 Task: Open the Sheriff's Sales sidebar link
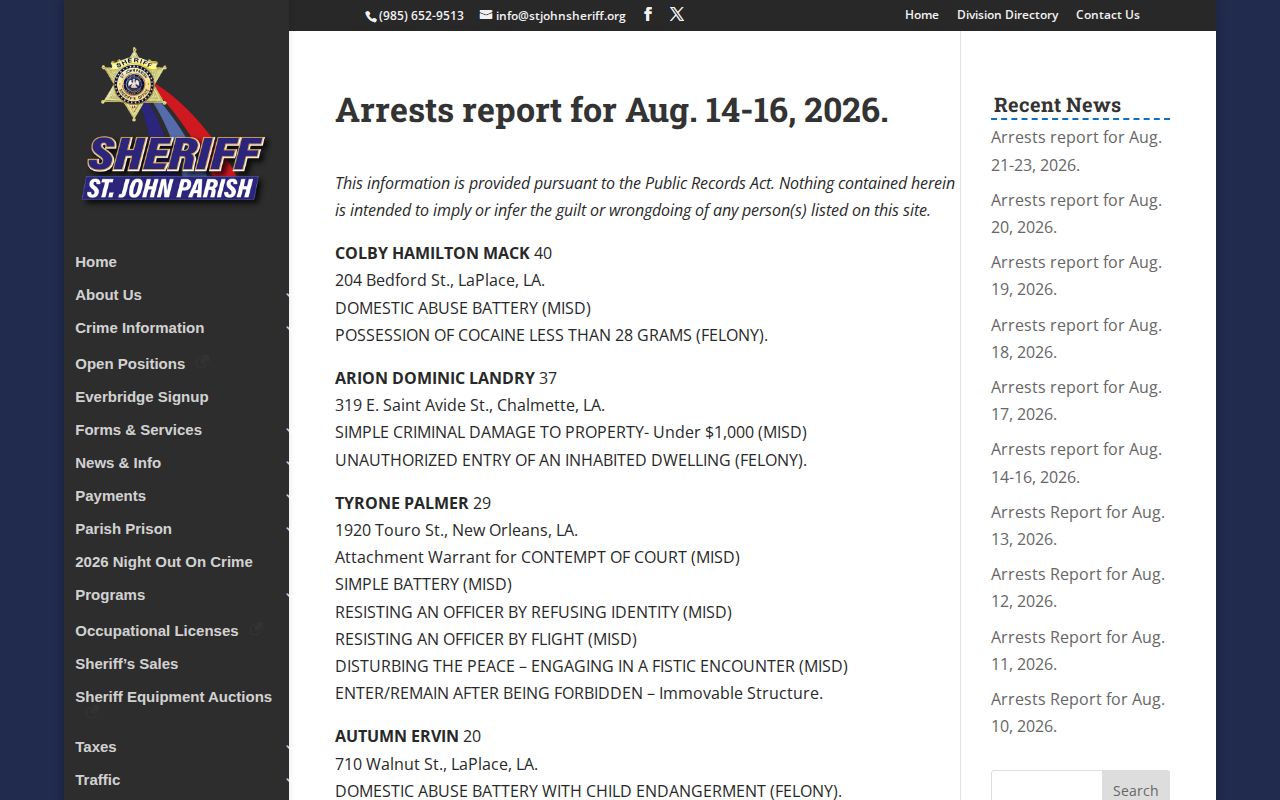126,664
